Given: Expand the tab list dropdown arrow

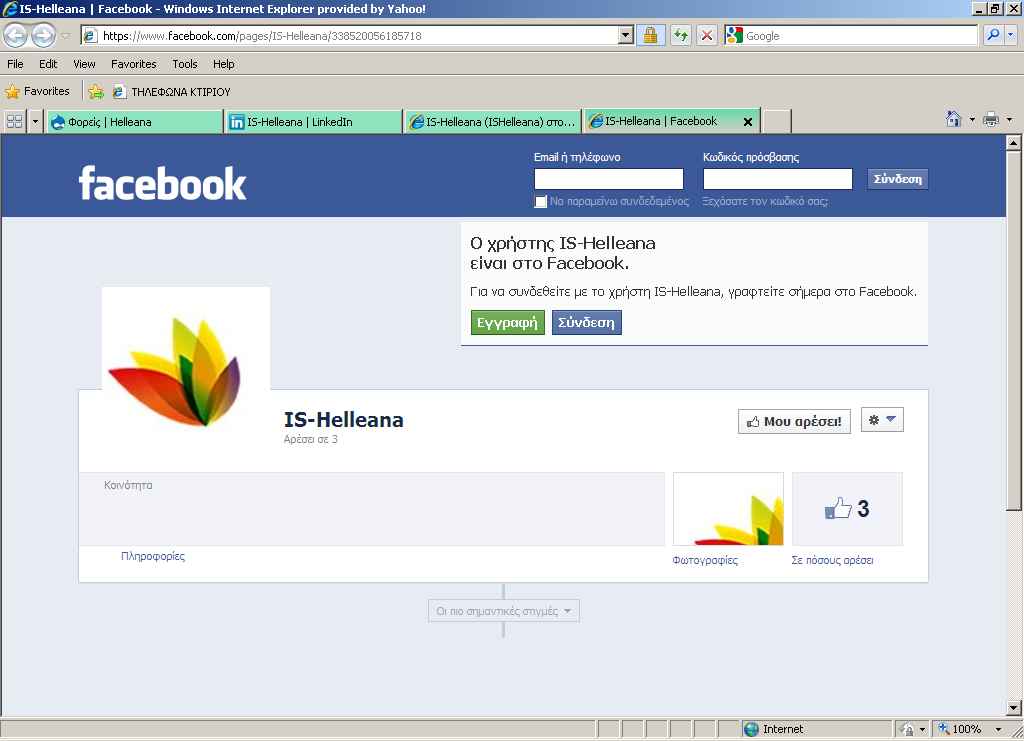Looking at the screenshot, I should (x=35, y=121).
